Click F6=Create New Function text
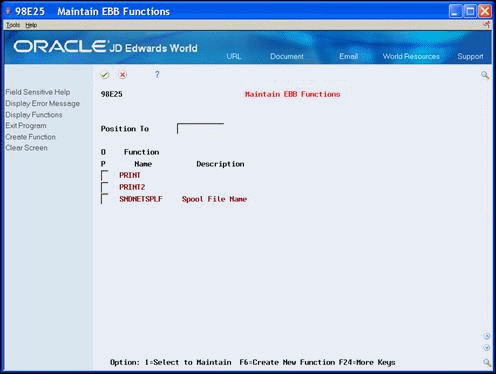Screen dimensions: 496x374 (287, 362)
